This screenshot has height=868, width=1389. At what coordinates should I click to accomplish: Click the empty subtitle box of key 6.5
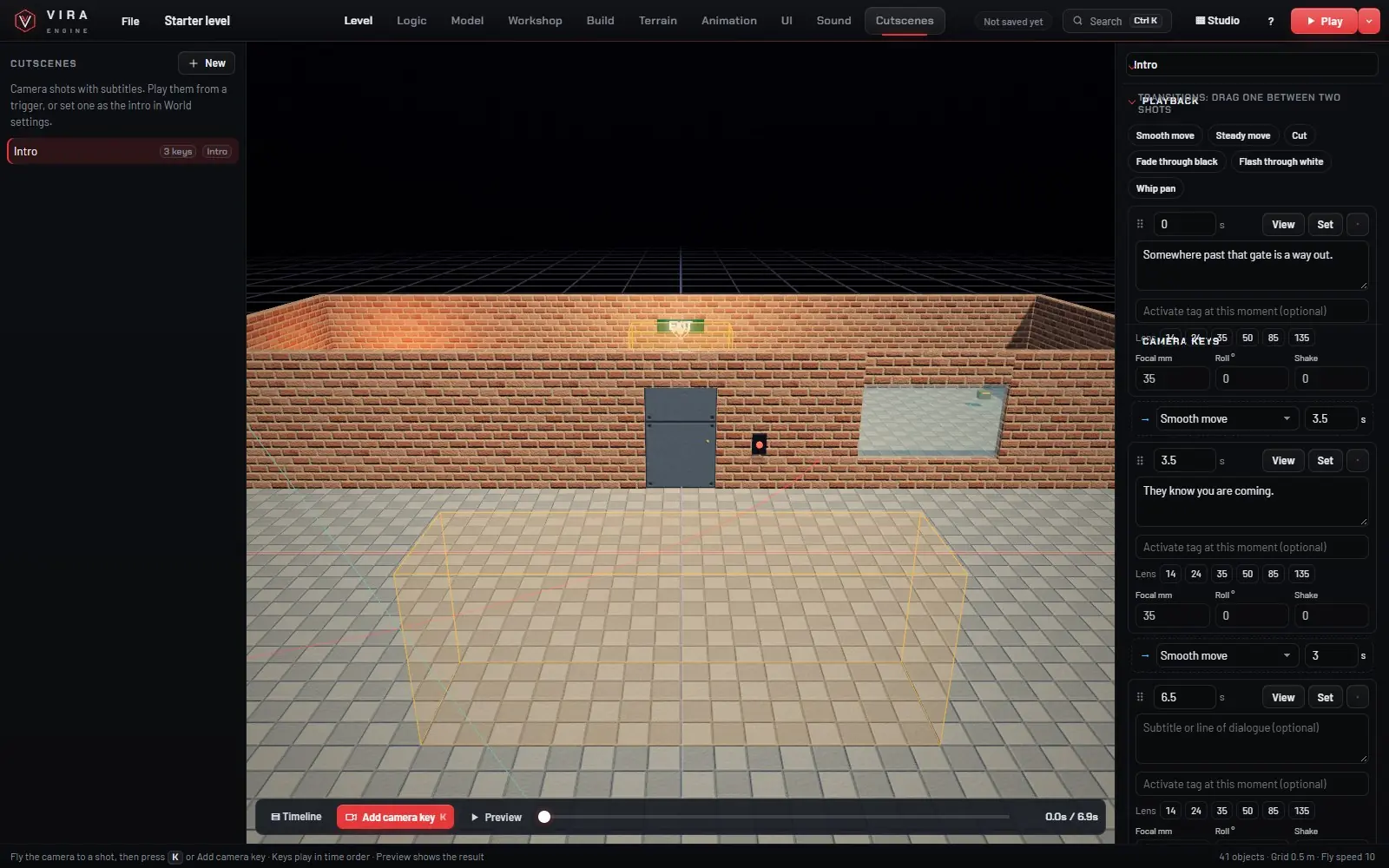coord(1252,739)
